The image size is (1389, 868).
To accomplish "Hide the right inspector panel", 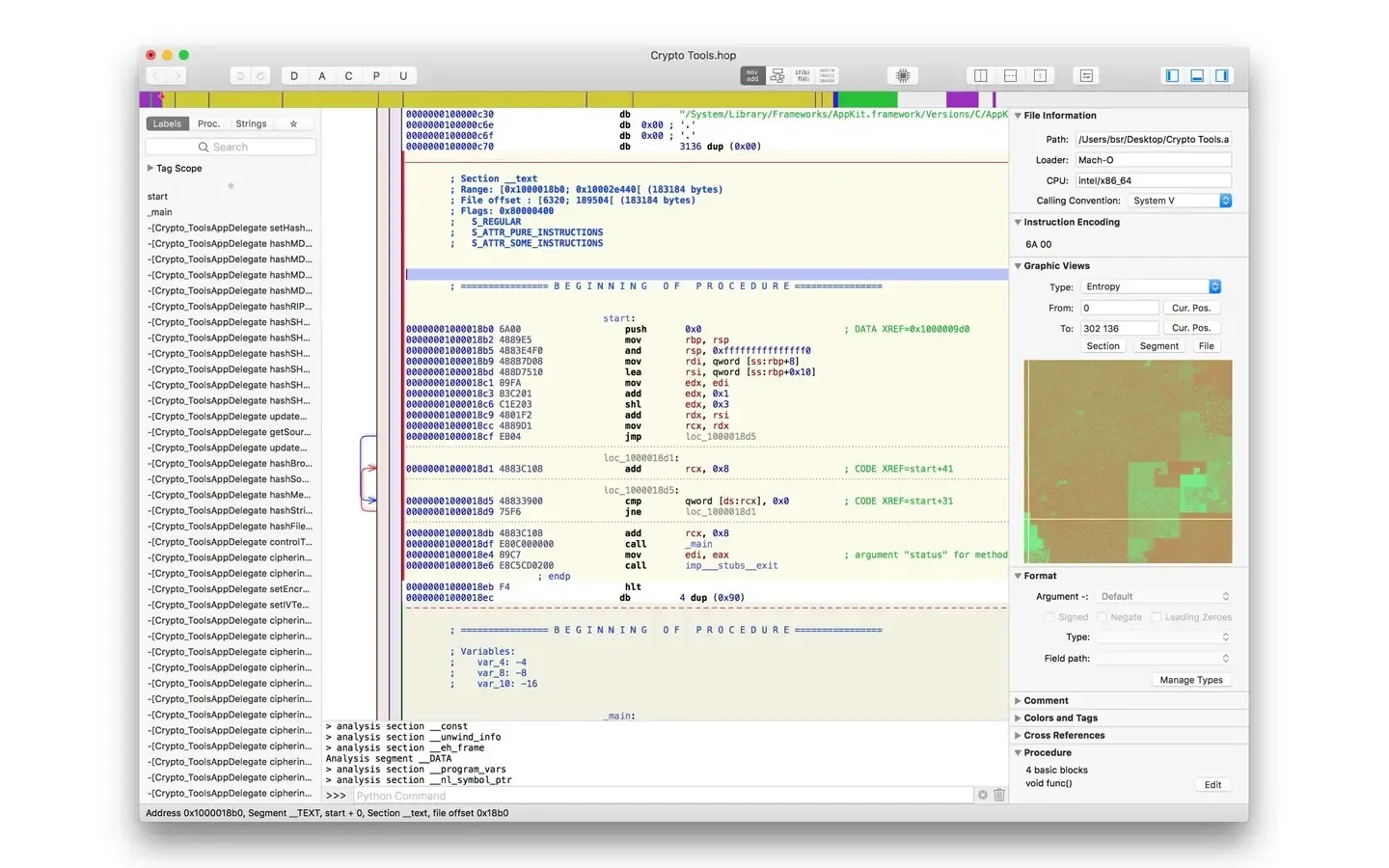I will tap(1222, 75).
